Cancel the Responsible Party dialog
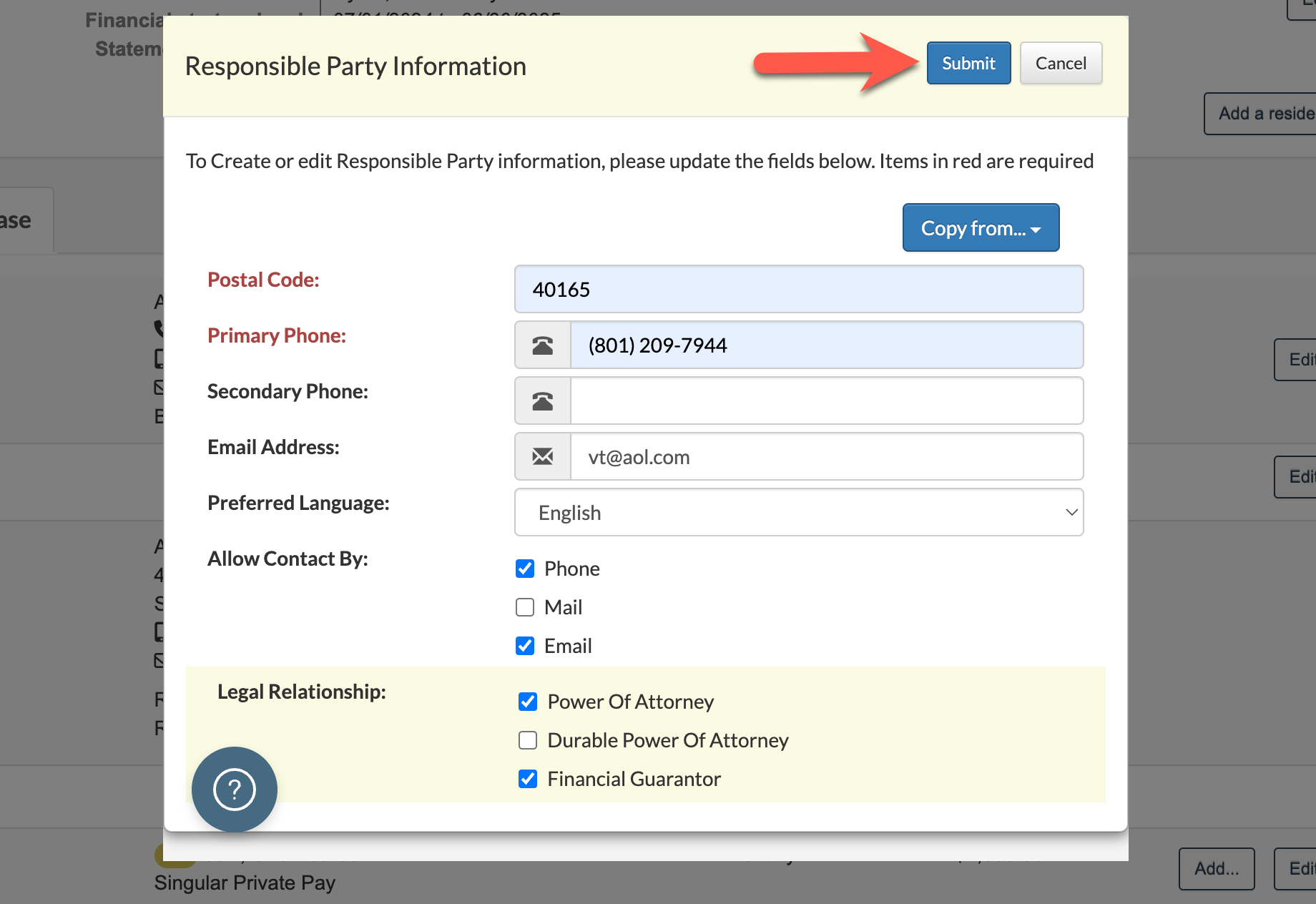Image resolution: width=1316 pixels, height=904 pixels. [x=1061, y=64]
